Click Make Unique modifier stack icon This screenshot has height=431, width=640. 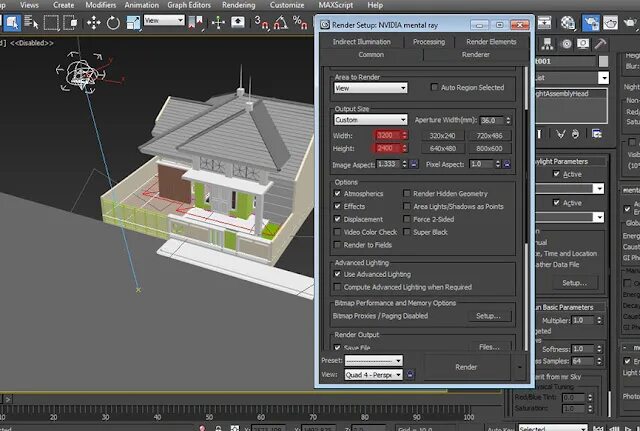pyautogui.click(x=561, y=134)
